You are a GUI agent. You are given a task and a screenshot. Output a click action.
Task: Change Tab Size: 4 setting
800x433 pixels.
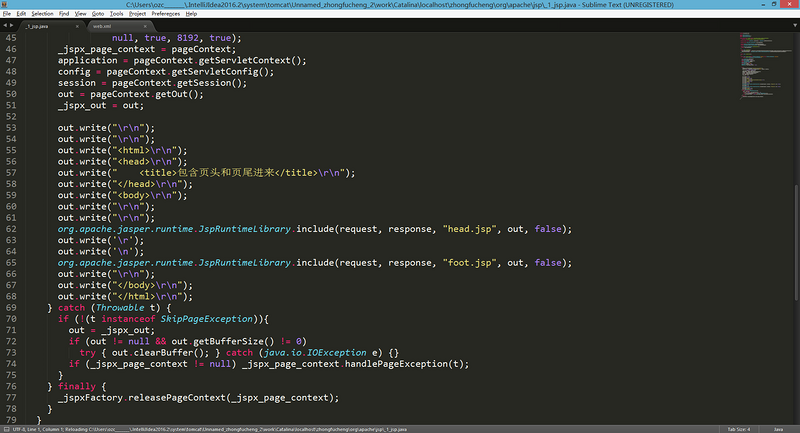click(x=739, y=429)
